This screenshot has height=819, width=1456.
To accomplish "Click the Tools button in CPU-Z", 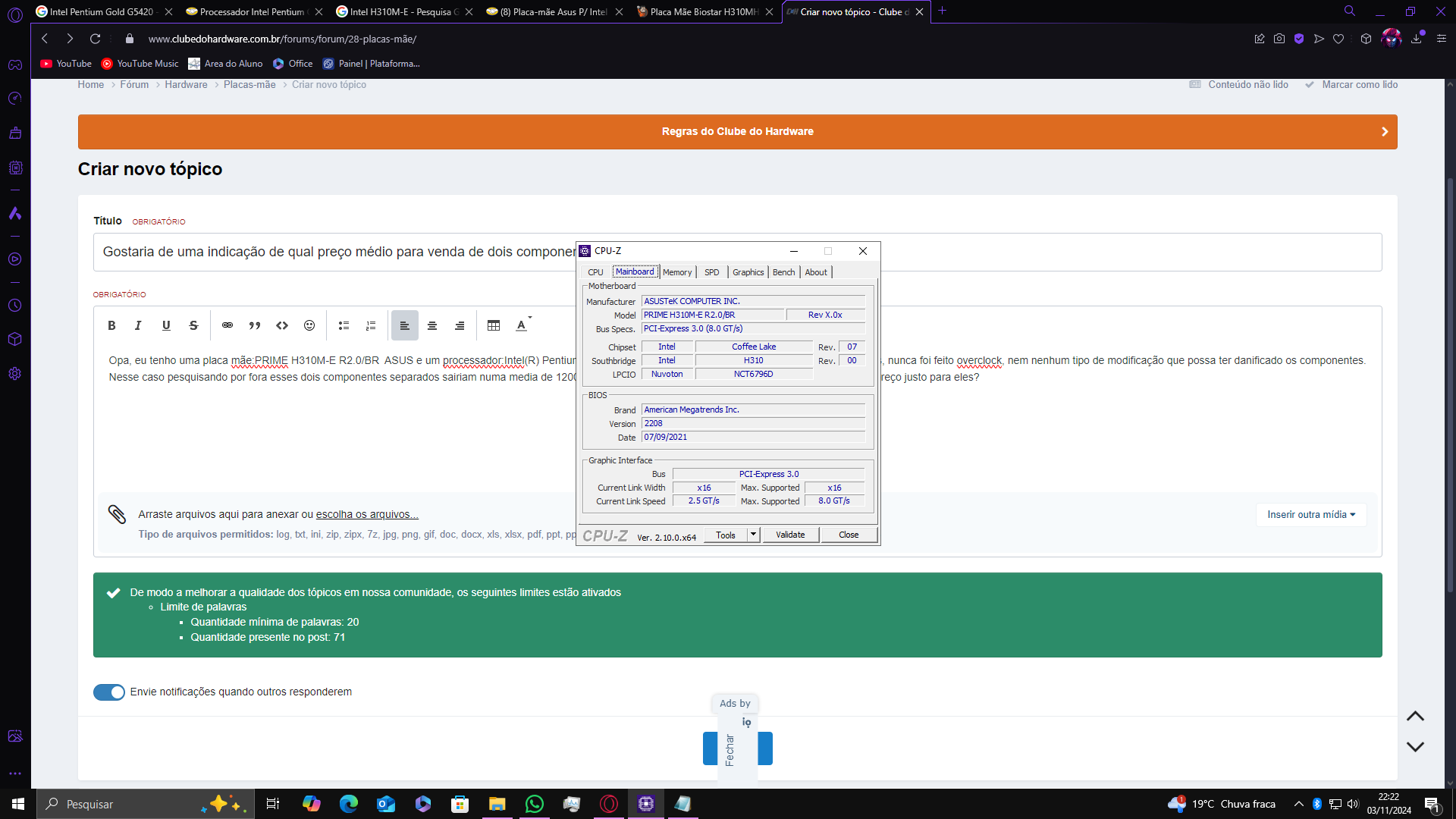I will point(726,535).
